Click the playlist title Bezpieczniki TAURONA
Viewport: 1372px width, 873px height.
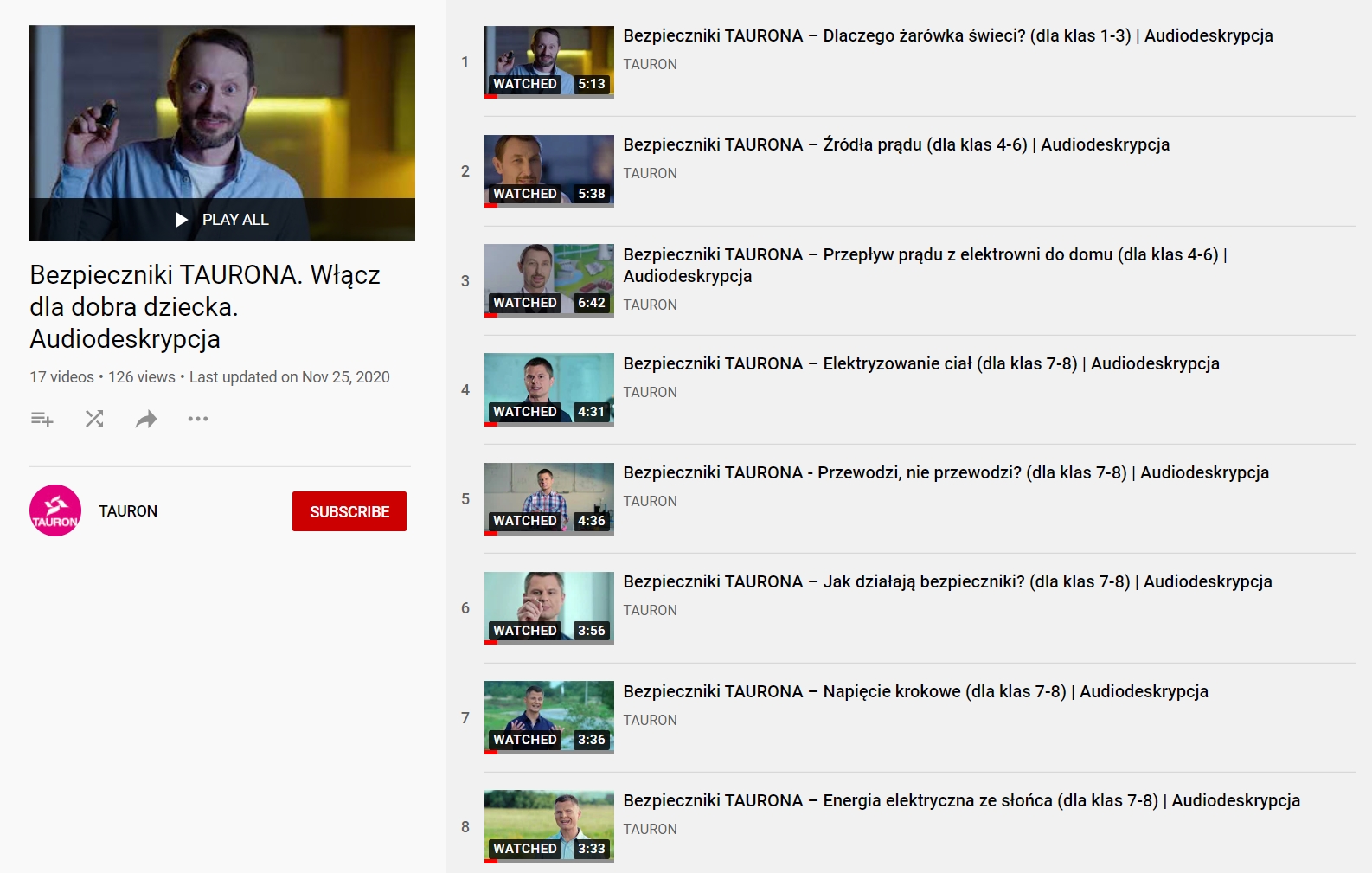tap(204, 307)
